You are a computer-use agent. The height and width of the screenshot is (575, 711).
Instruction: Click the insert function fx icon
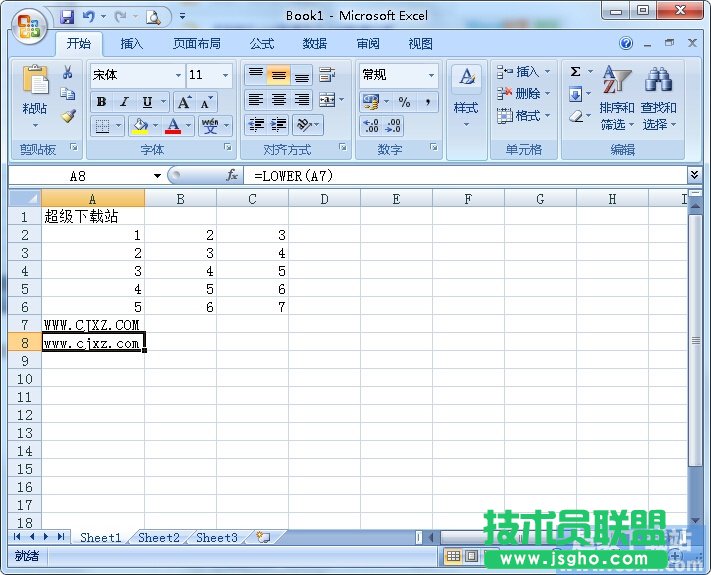232,175
